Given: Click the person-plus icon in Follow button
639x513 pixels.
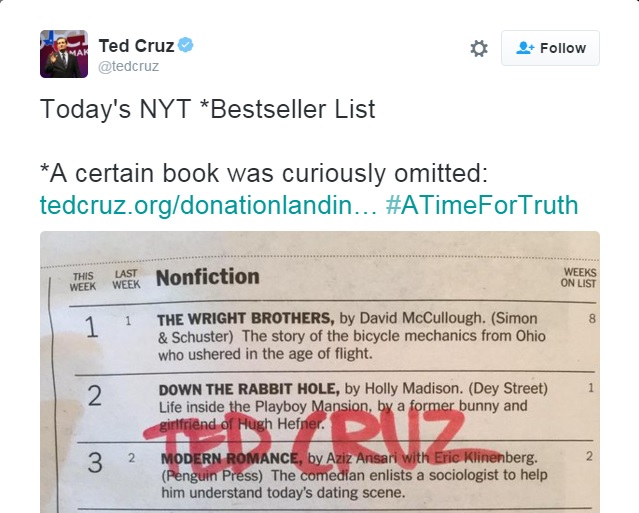Looking at the screenshot, I should [525, 48].
